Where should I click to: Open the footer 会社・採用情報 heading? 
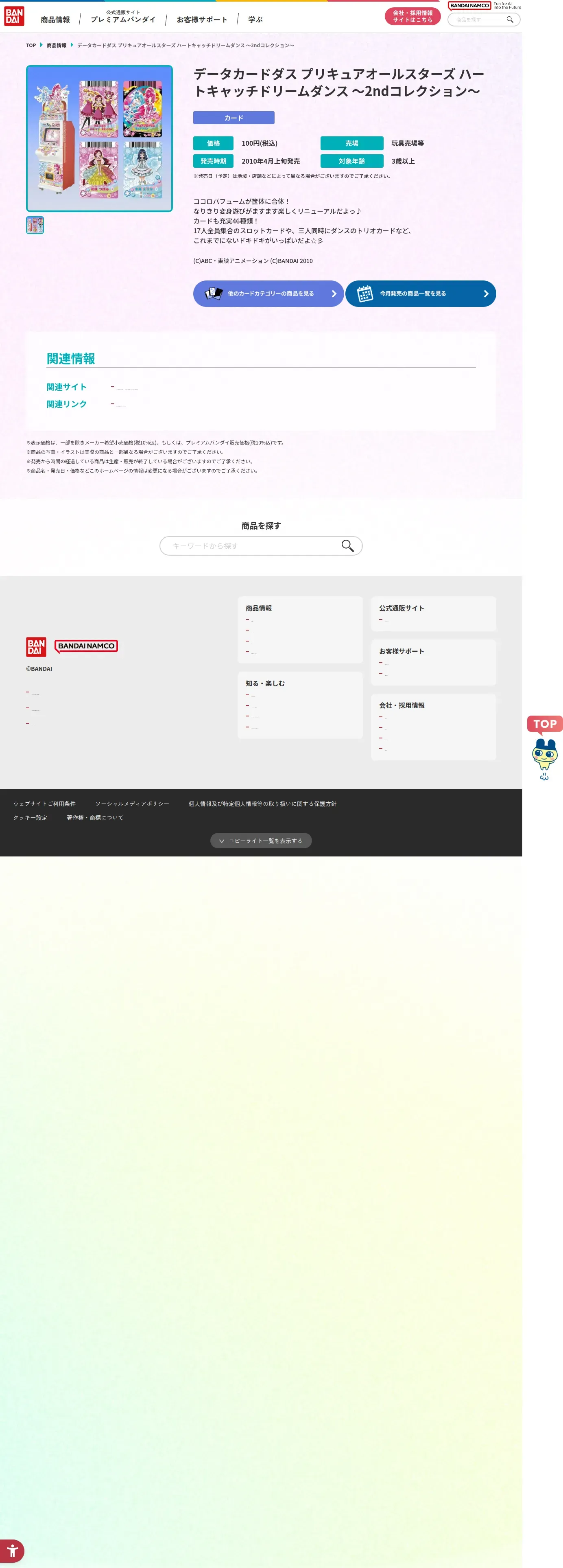click(401, 705)
